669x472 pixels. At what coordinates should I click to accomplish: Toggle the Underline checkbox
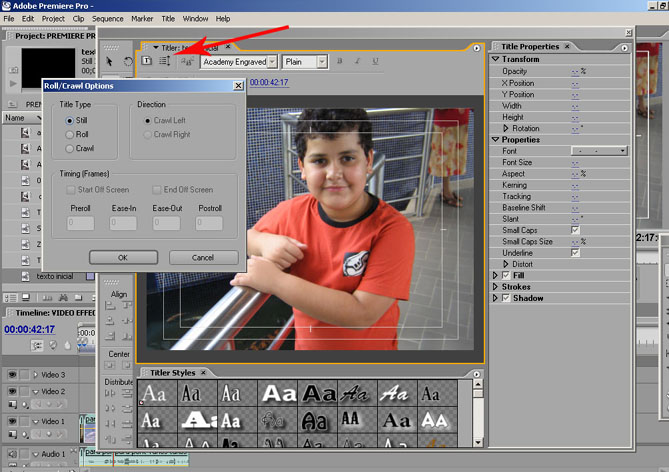(x=575, y=252)
